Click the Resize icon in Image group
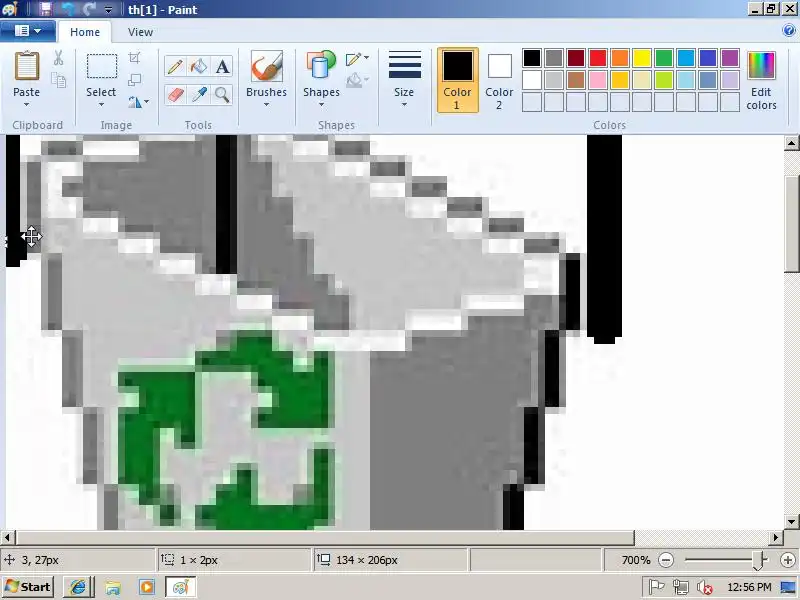800x600 pixels. tap(135, 80)
